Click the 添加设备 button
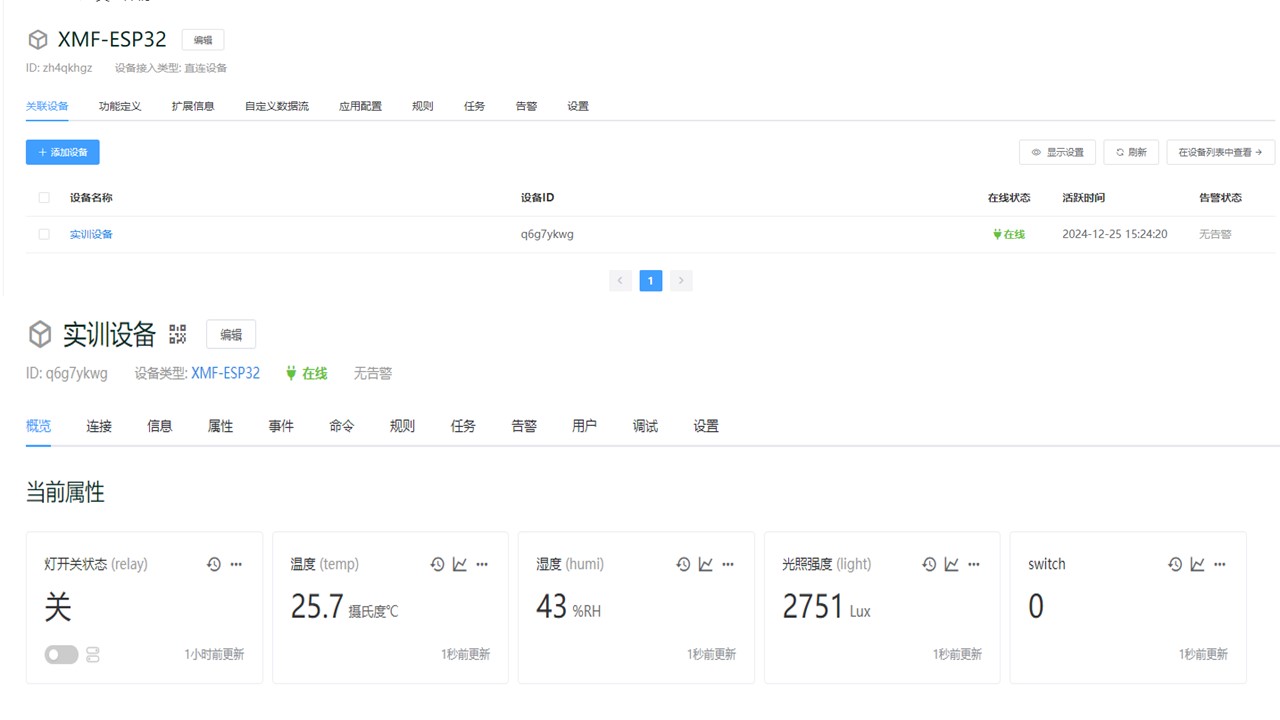Image resolution: width=1280 pixels, height=720 pixels. [x=62, y=152]
